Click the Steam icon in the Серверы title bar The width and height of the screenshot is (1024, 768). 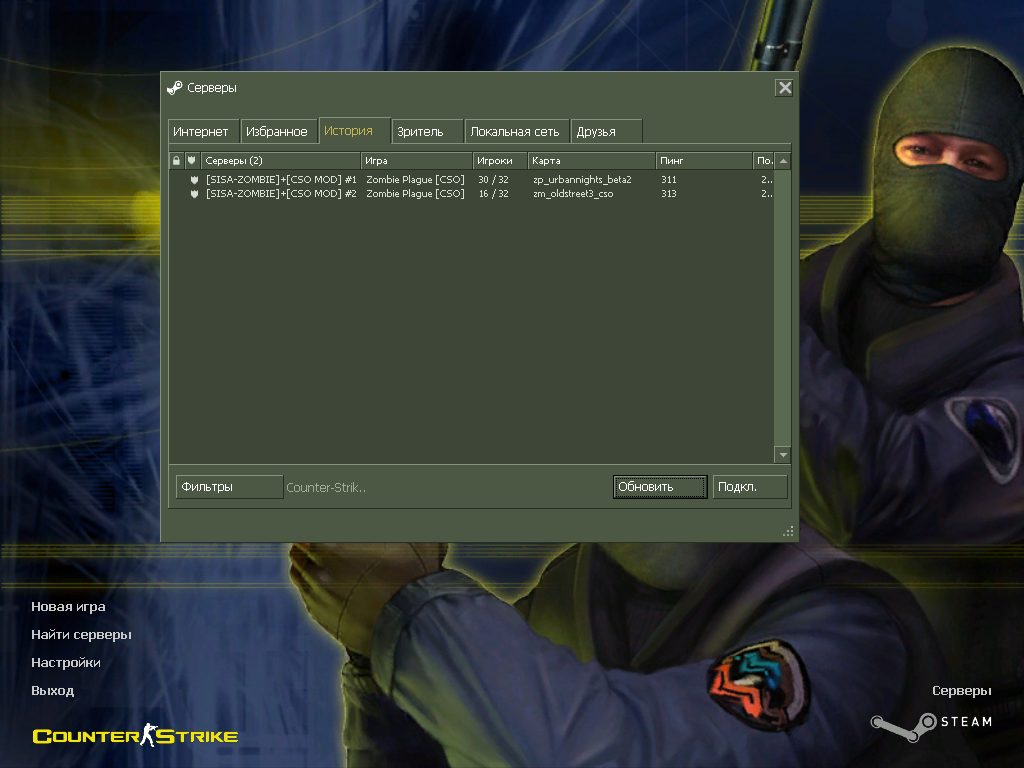pyautogui.click(x=174, y=88)
